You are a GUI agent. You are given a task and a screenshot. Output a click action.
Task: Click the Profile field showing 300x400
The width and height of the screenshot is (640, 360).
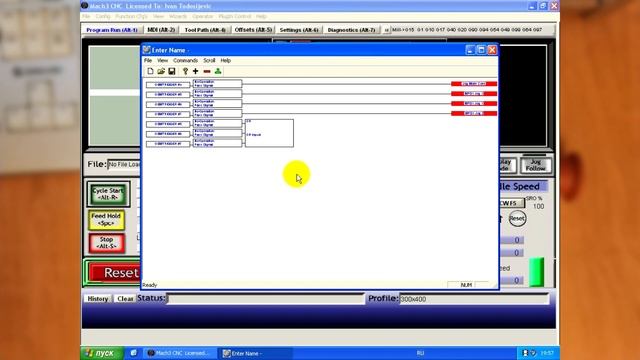pyautogui.click(x=473, y=299)
